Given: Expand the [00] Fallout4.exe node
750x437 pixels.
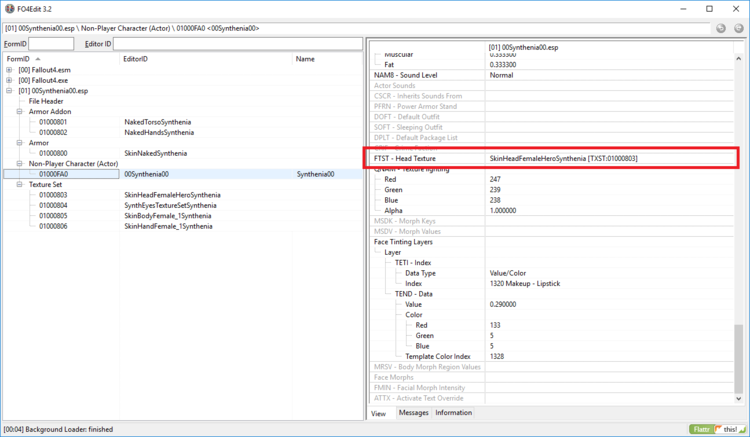Looking at the screenshot, I should 9,80.
